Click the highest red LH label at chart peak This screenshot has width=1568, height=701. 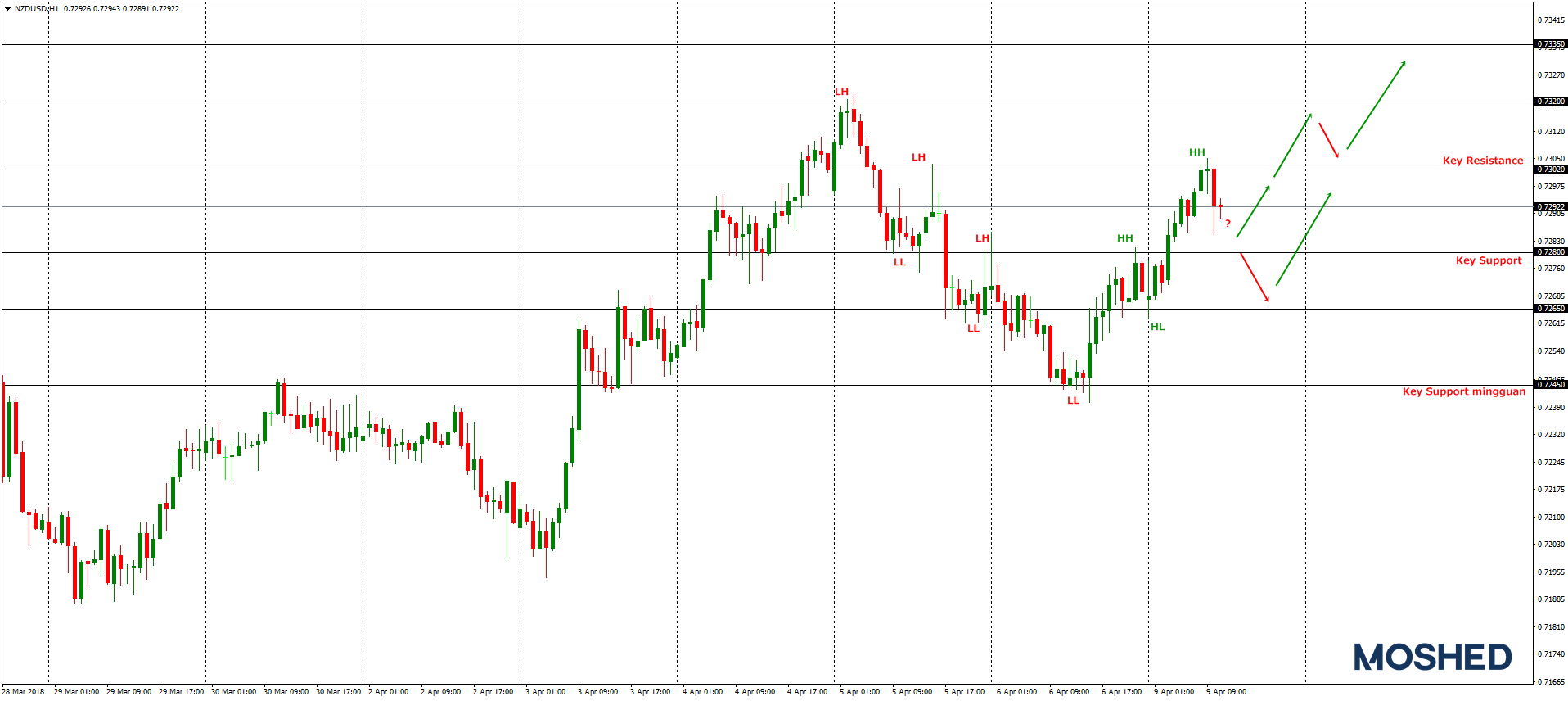tap(841, 92)
